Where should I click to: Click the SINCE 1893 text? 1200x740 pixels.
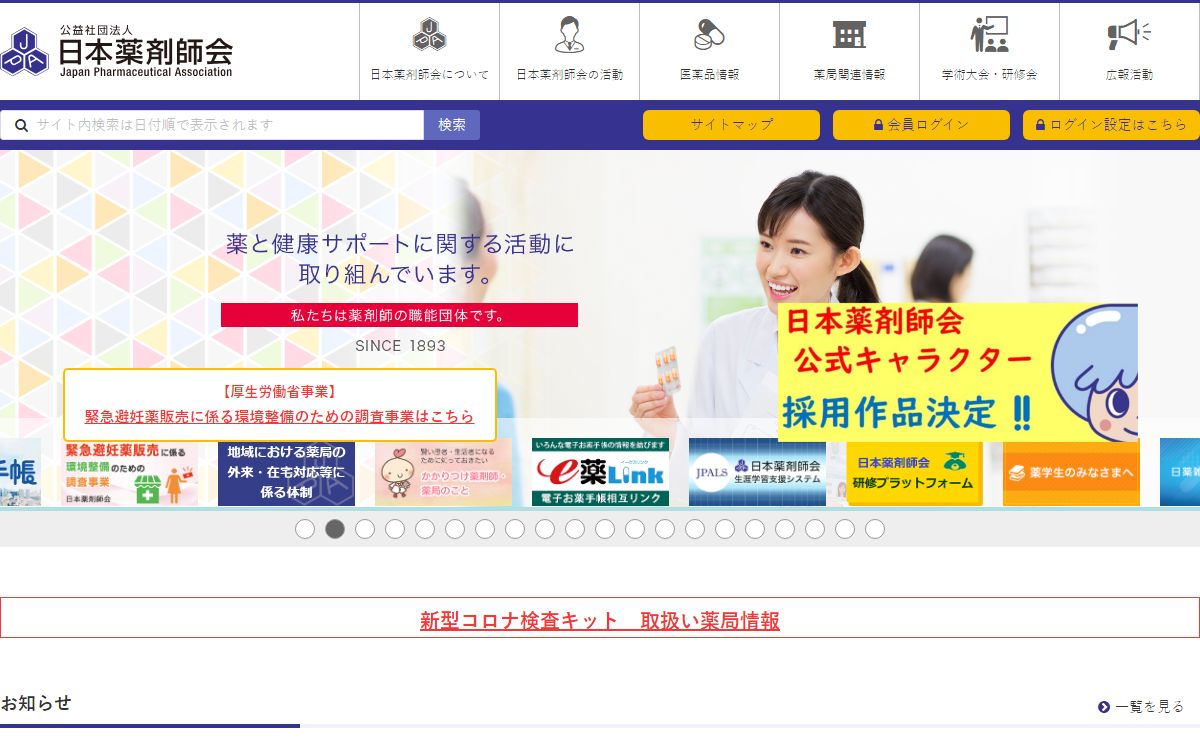tap(400, 346)
